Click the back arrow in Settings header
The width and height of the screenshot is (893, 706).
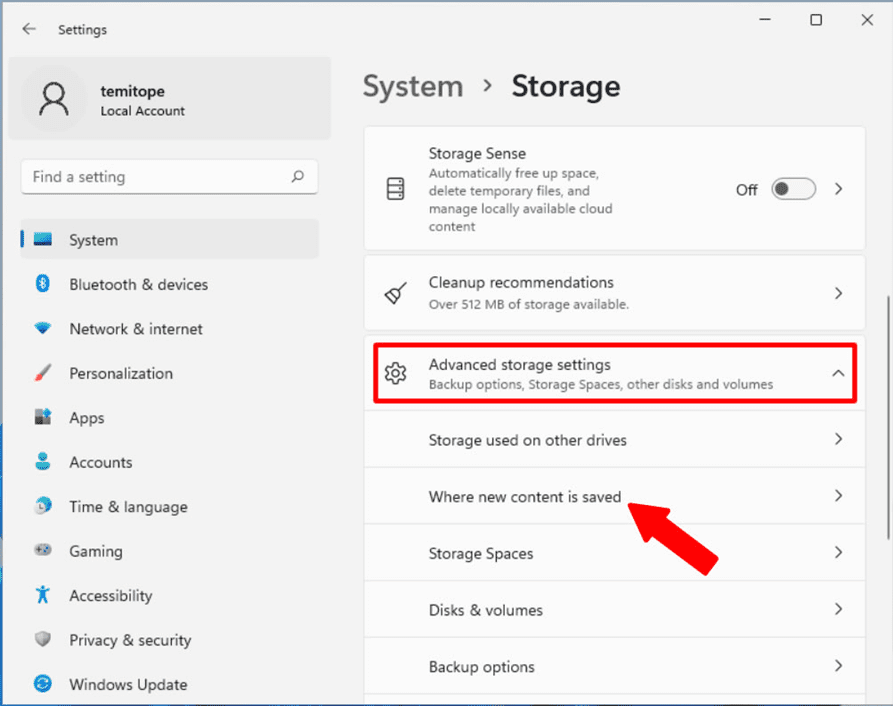(29, 29)
